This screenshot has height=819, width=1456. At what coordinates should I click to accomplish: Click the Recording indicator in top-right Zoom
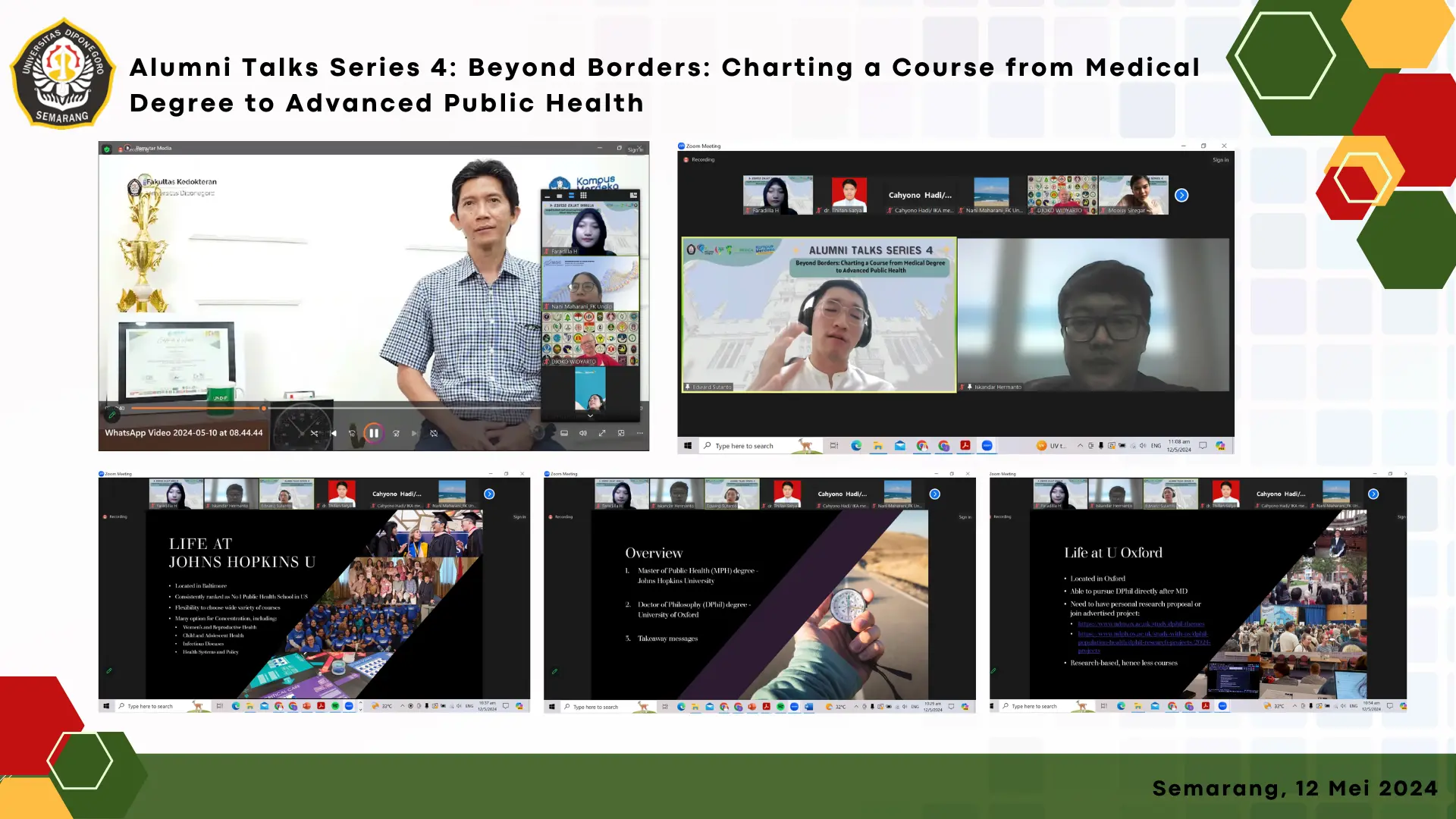coord(699,160)
